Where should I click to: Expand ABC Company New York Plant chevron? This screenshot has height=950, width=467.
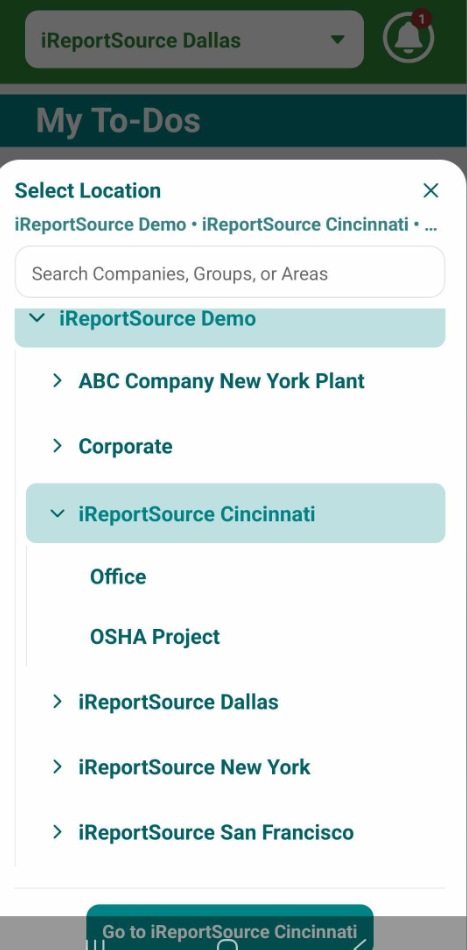58,380
